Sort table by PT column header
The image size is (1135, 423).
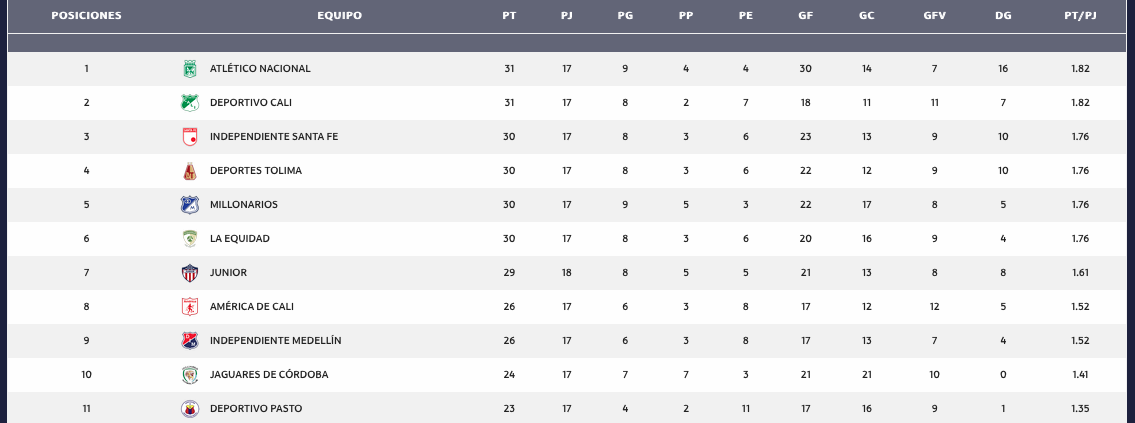[x=509, y=16]
